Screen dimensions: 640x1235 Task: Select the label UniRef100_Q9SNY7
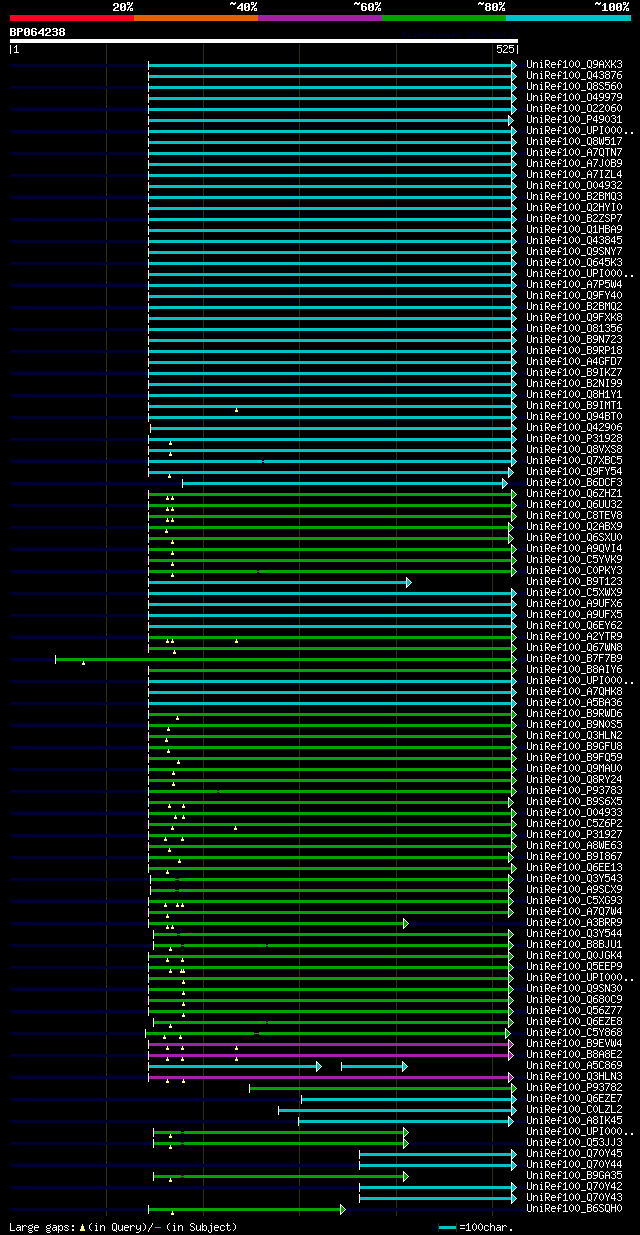point(574,252)
